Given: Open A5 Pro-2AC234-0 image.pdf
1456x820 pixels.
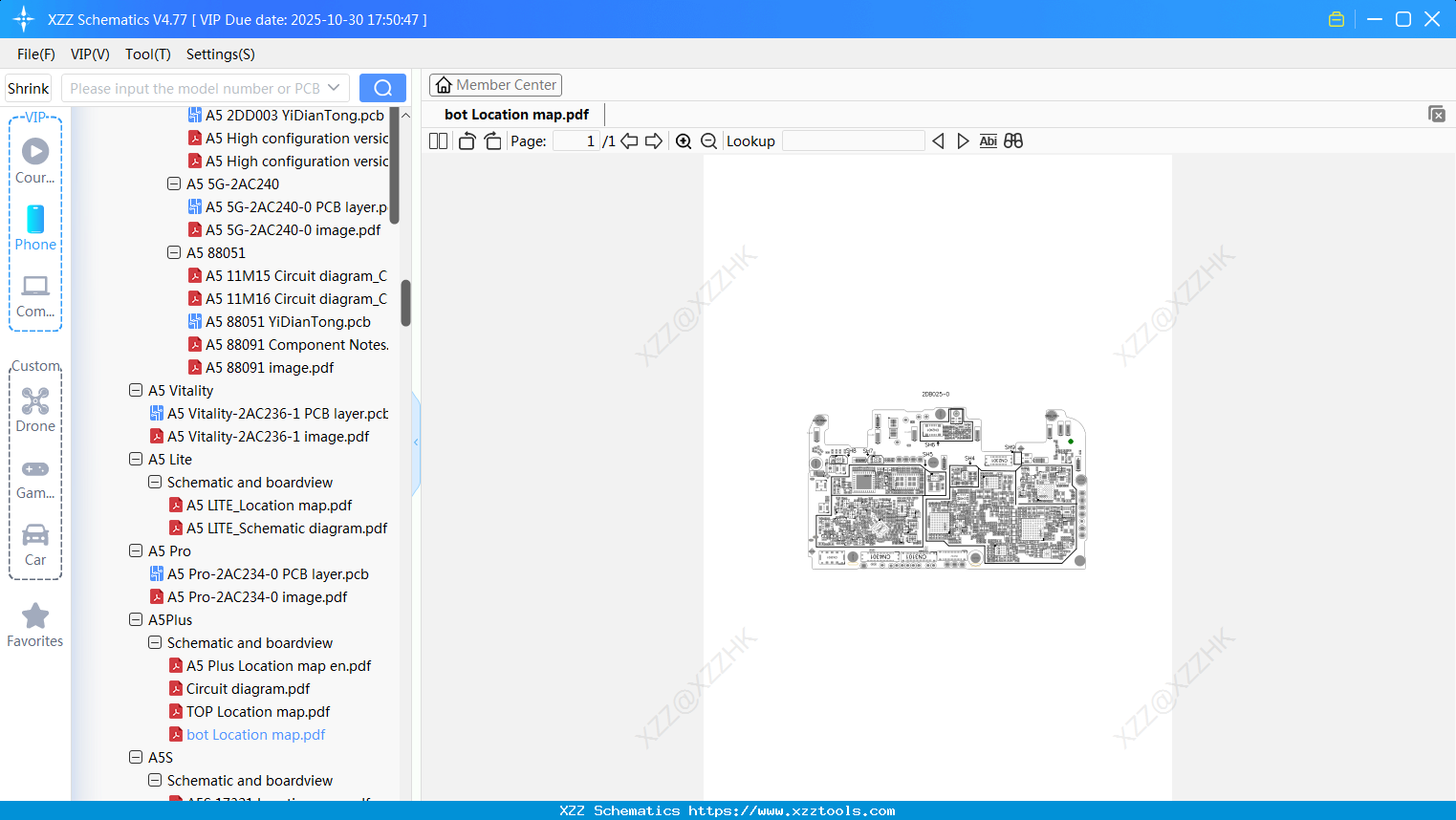Looking at the screenshot, I should point(257,596).
